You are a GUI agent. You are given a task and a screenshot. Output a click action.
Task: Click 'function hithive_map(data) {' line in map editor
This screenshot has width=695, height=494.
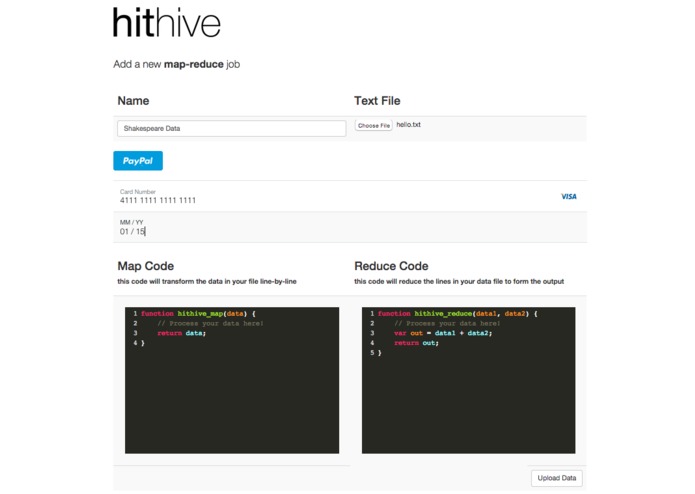[x=198, y=314]
